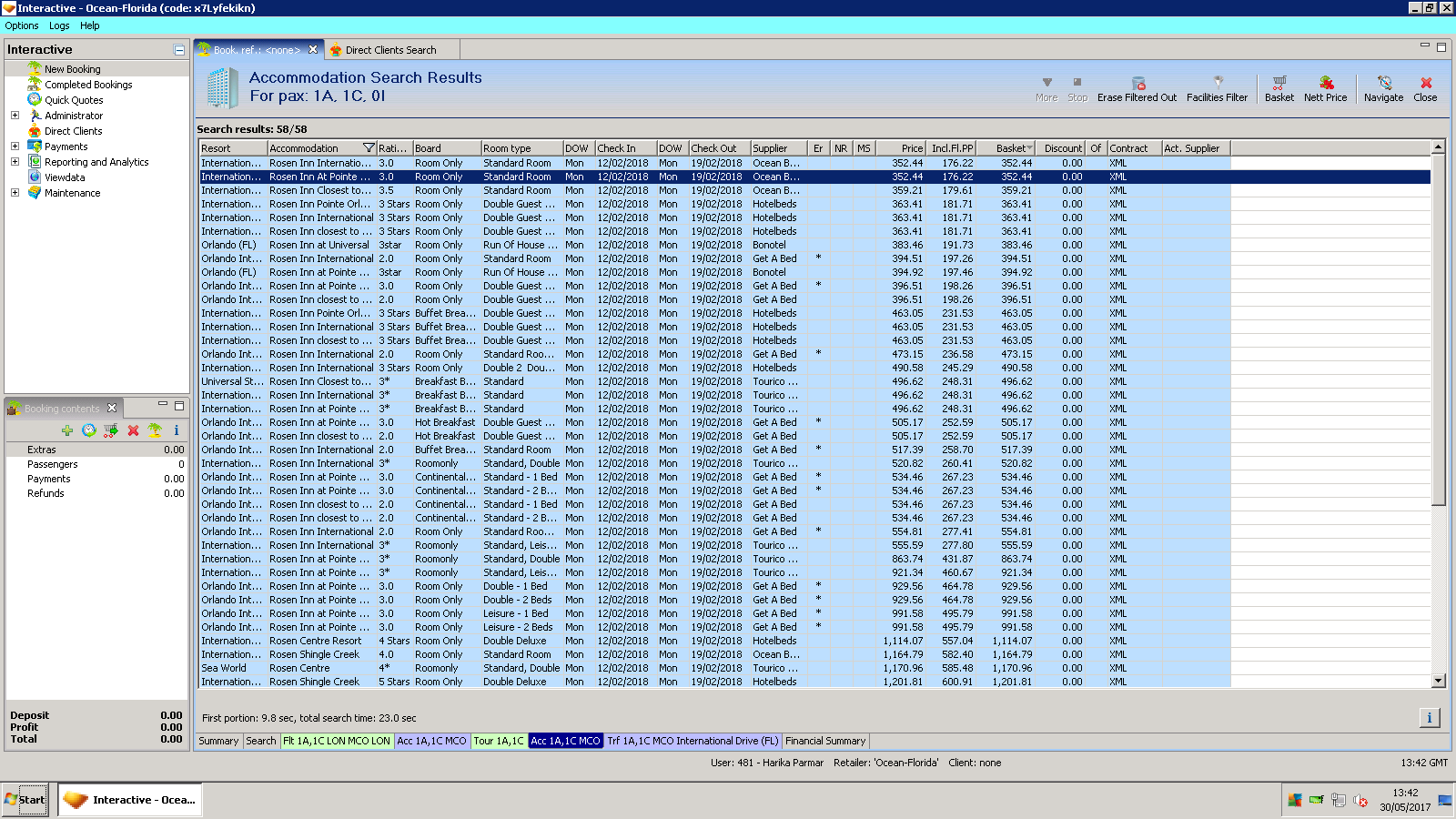Open the Financial Summary tab
Viewport: 1456px width, 819px height.
coord(824,741)
